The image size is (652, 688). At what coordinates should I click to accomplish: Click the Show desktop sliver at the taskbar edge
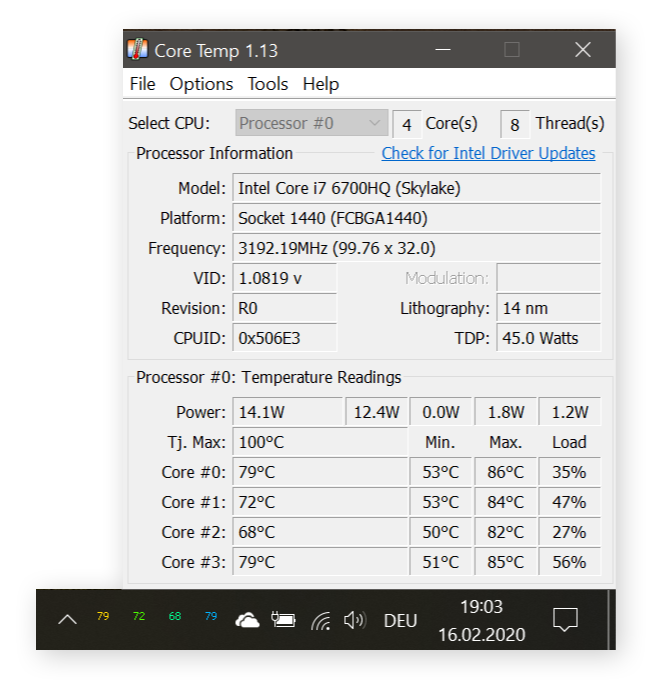pos(612,620)
